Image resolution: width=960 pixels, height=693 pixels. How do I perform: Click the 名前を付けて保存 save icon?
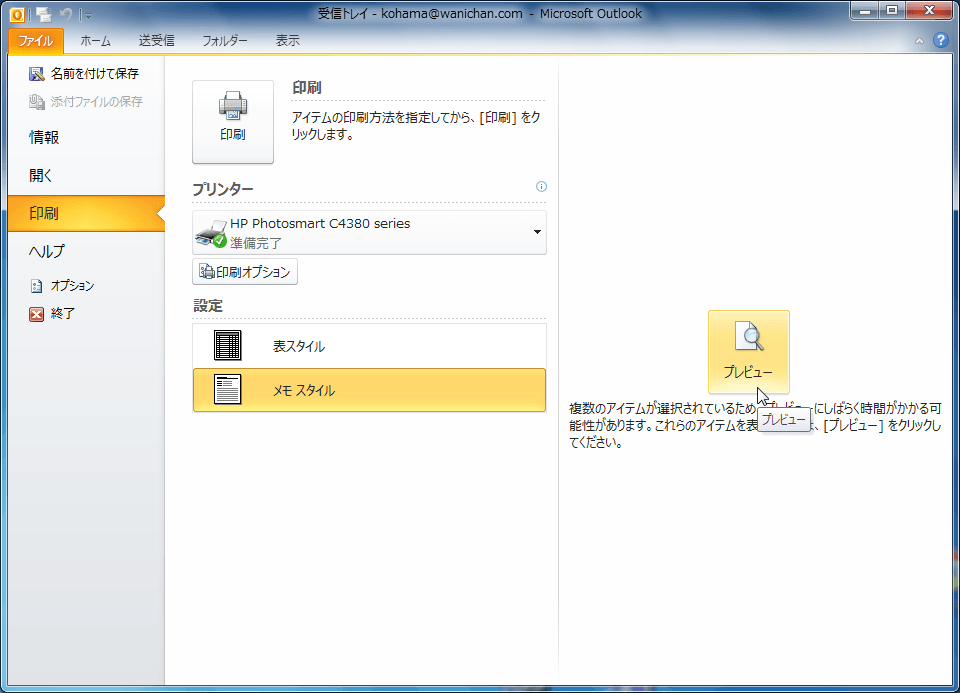(x=37, y=74)
